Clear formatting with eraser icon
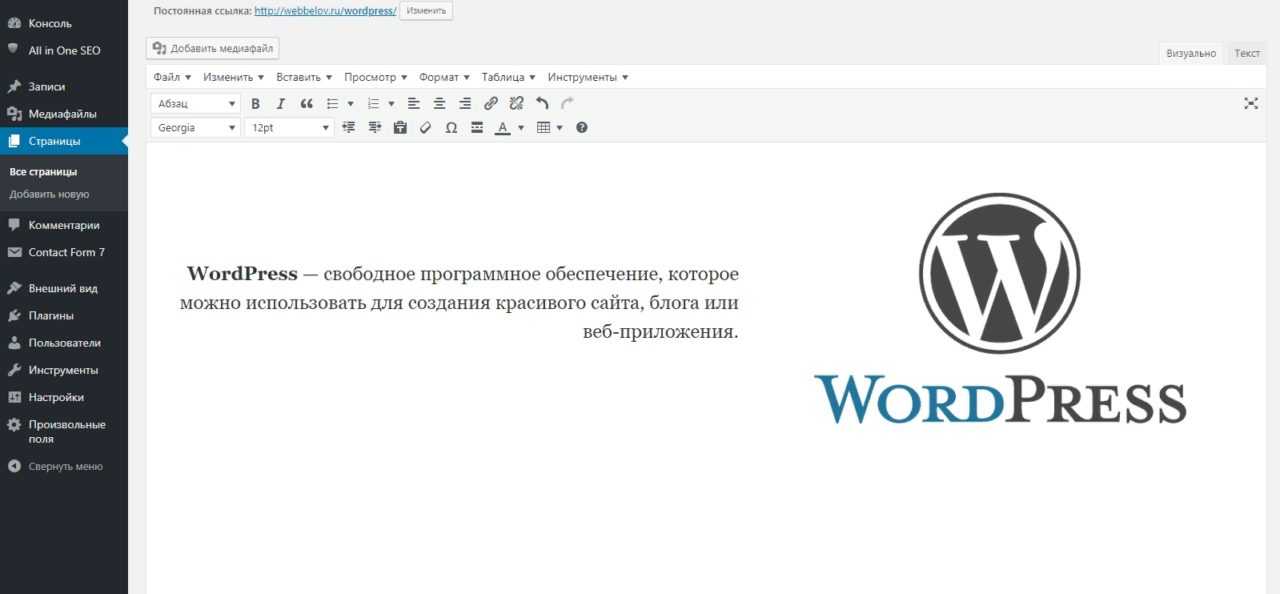Image resolution: width=1280 pixels, height=594 pixels. coord(425,127)
